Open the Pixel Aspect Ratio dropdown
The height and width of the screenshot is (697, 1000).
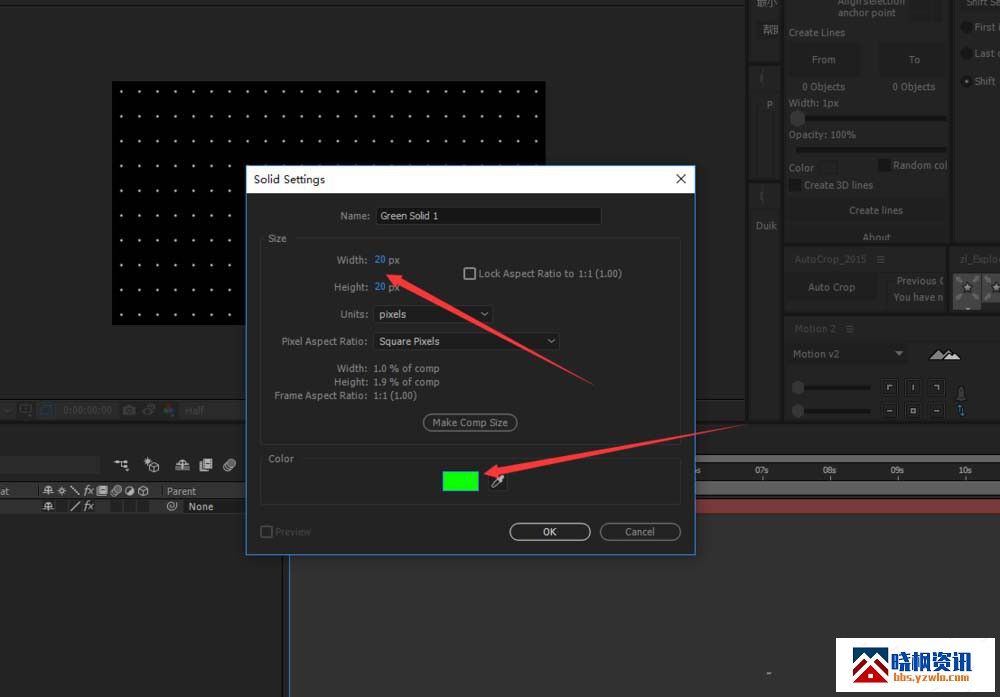[466, 341]
